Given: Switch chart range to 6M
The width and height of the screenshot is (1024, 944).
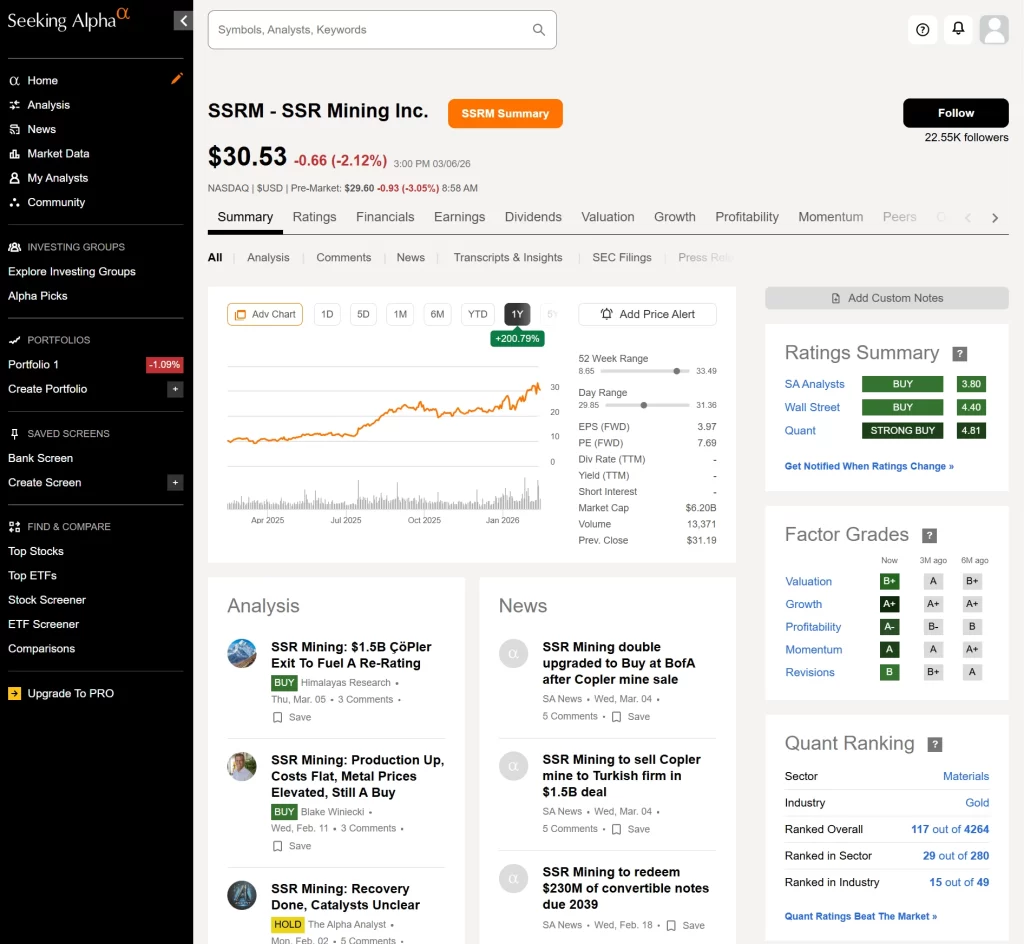Looking at the screenshot, I should pos(437,314).
